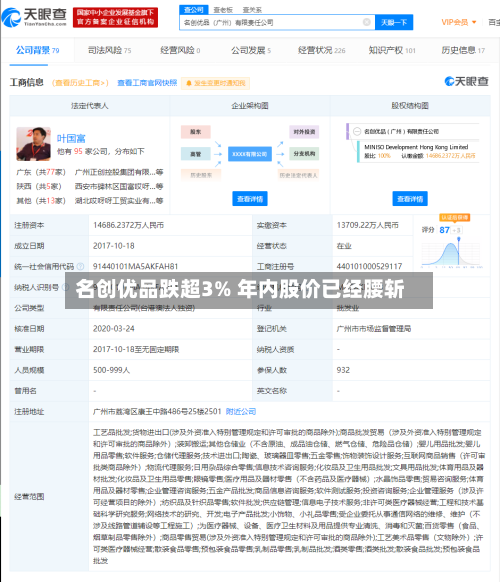Image resolution: width=500 pixels, height=582 pixels.
Task: Click the XXXX有限公司 center node
Action: (249, 154)
